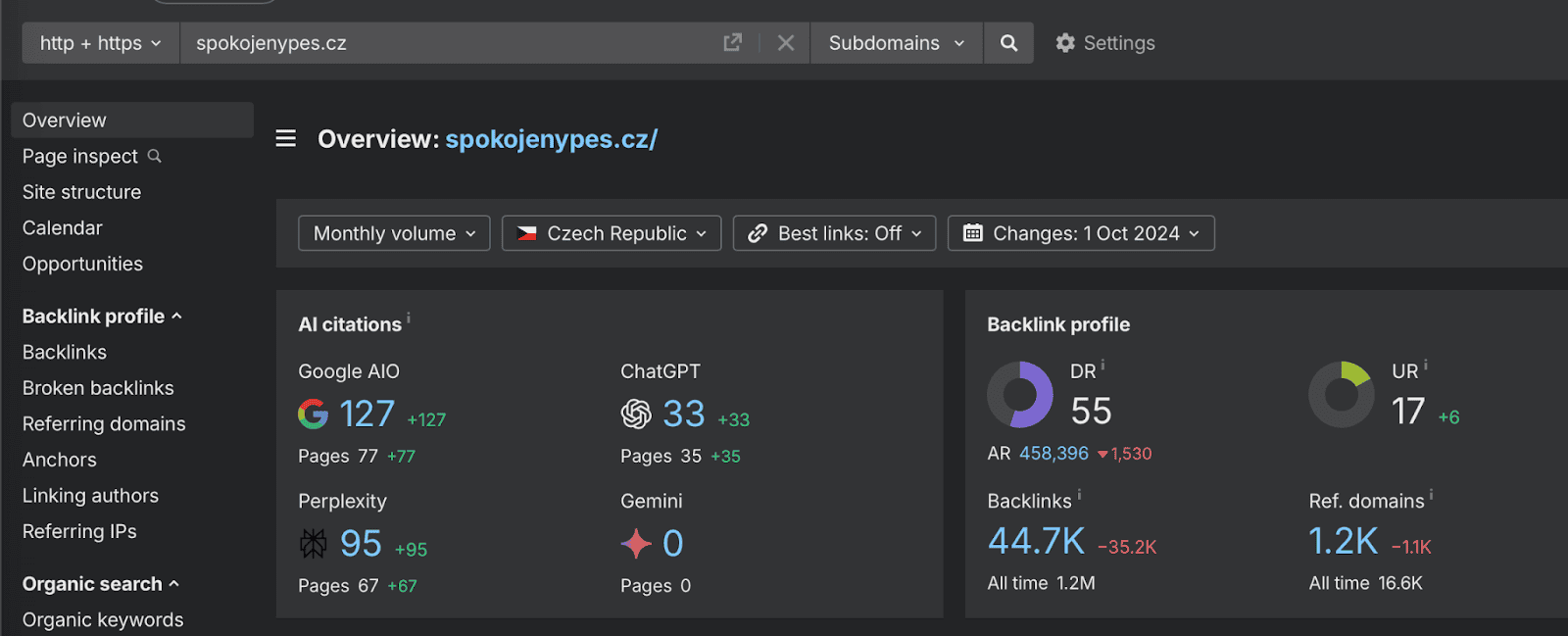Open the Best links: Off dropdown

pos(834,233)
